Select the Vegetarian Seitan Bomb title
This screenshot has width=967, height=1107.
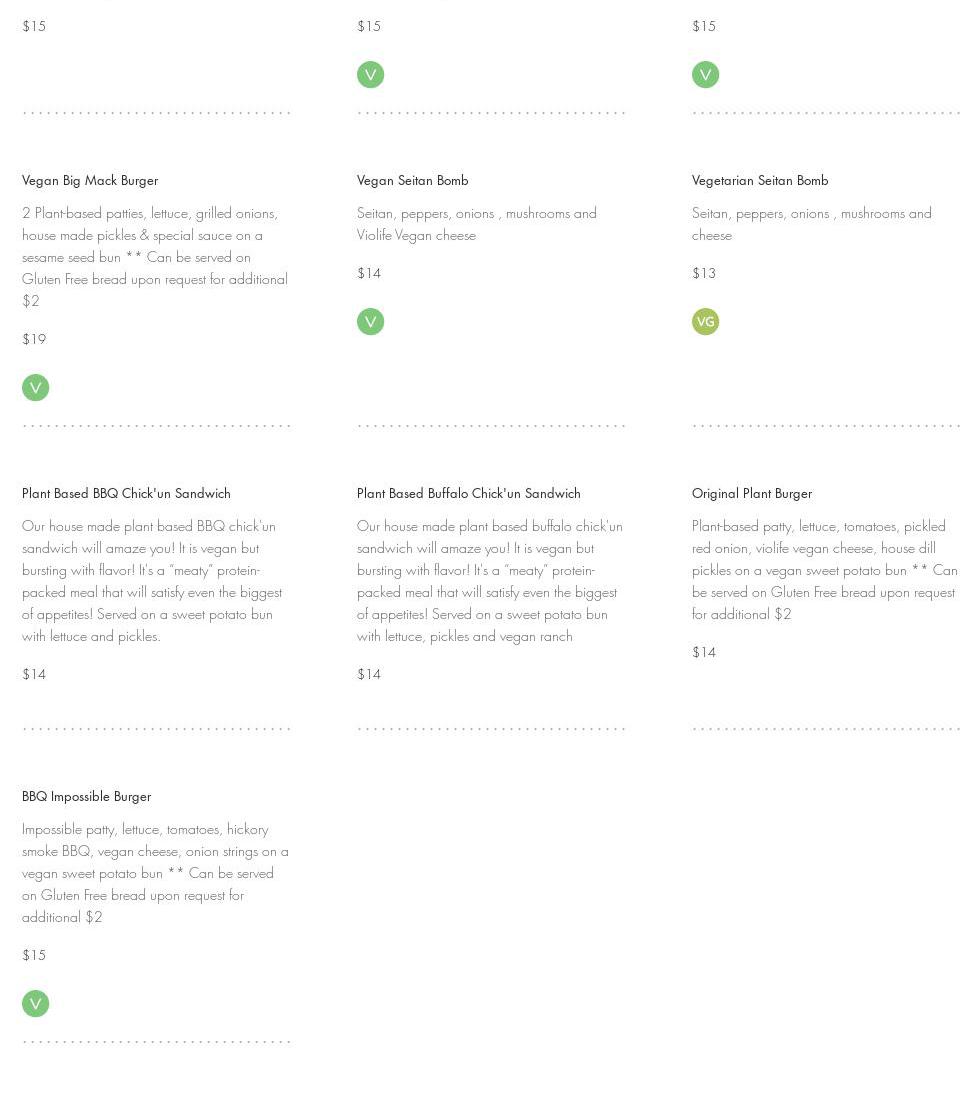[760, 181]
